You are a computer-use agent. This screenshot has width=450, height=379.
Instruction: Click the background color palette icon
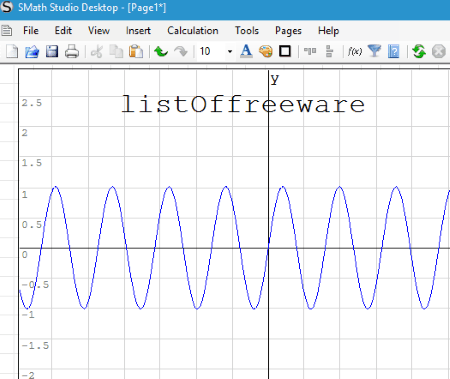coord(266,52)
